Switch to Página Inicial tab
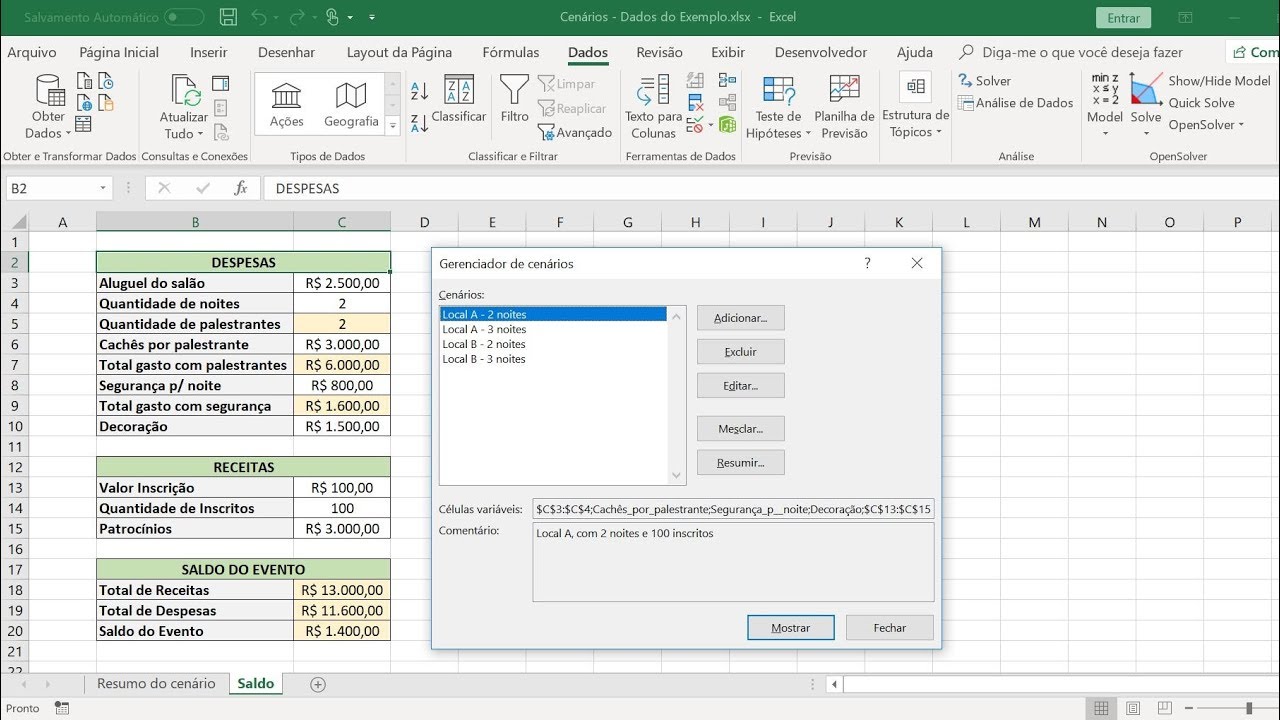 (x=119, y=52)
